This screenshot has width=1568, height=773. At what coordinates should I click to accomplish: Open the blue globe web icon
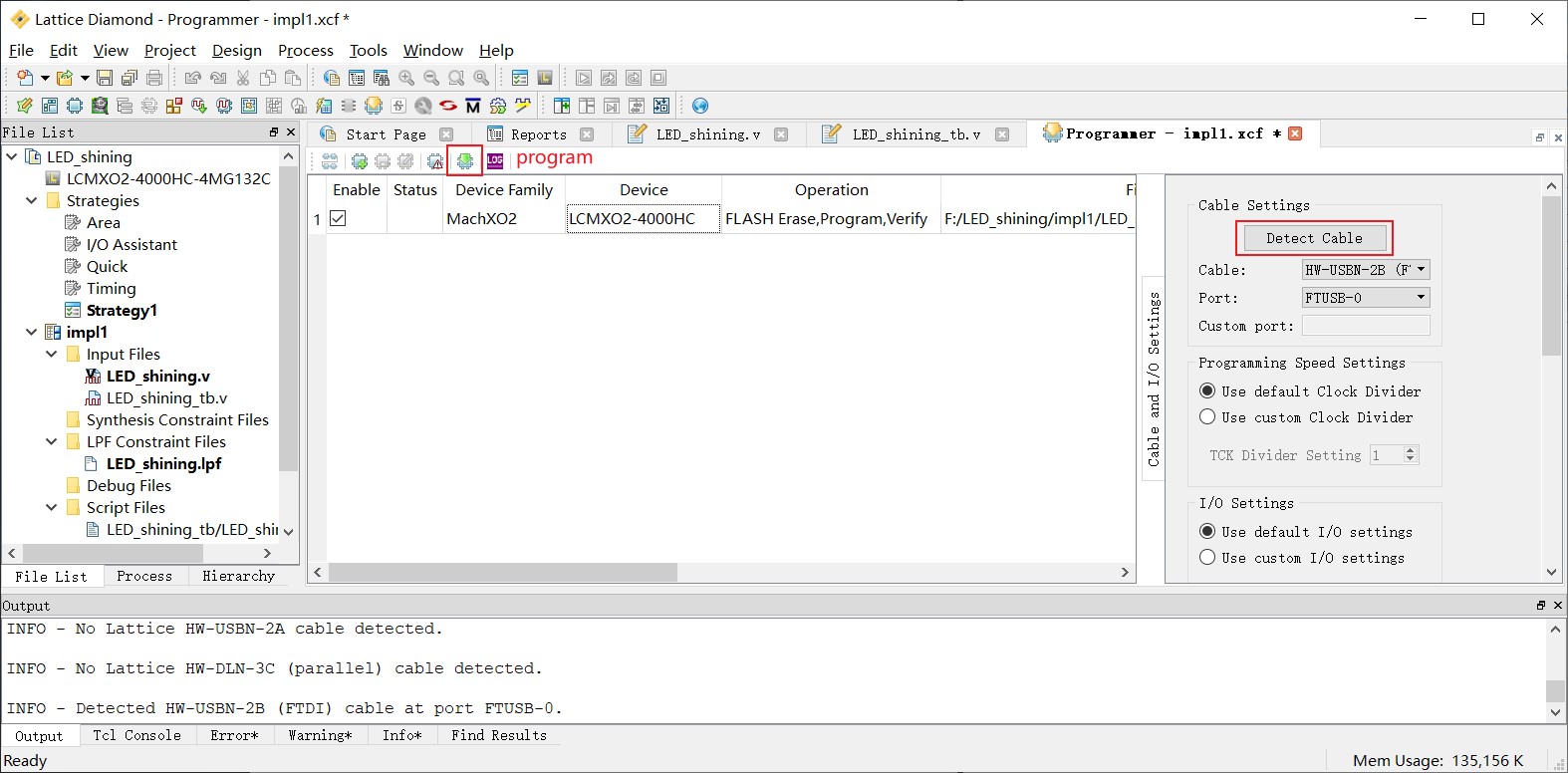[700, 106]
